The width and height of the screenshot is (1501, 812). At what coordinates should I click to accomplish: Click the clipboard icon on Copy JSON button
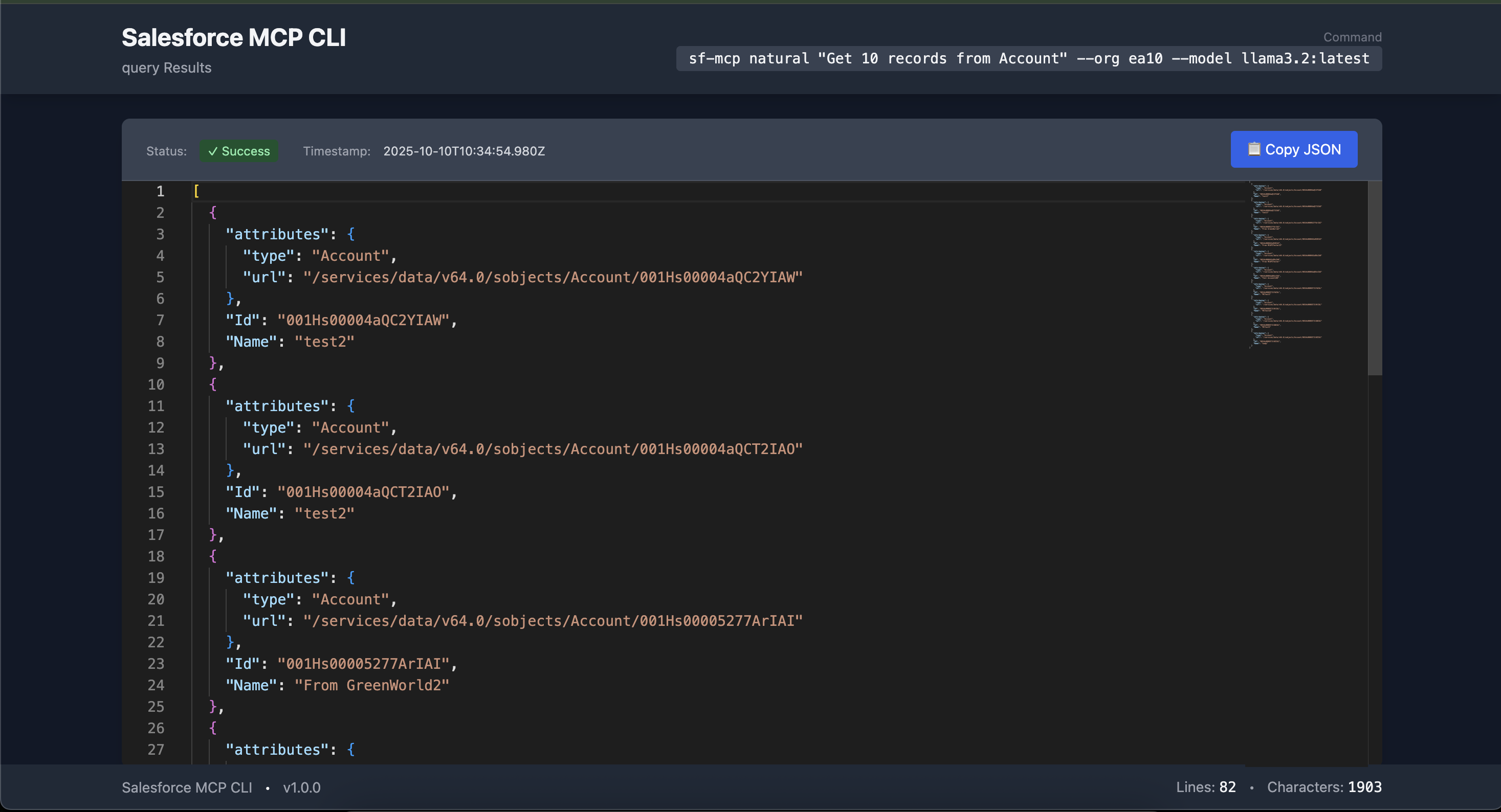[x=1254, y=149]
